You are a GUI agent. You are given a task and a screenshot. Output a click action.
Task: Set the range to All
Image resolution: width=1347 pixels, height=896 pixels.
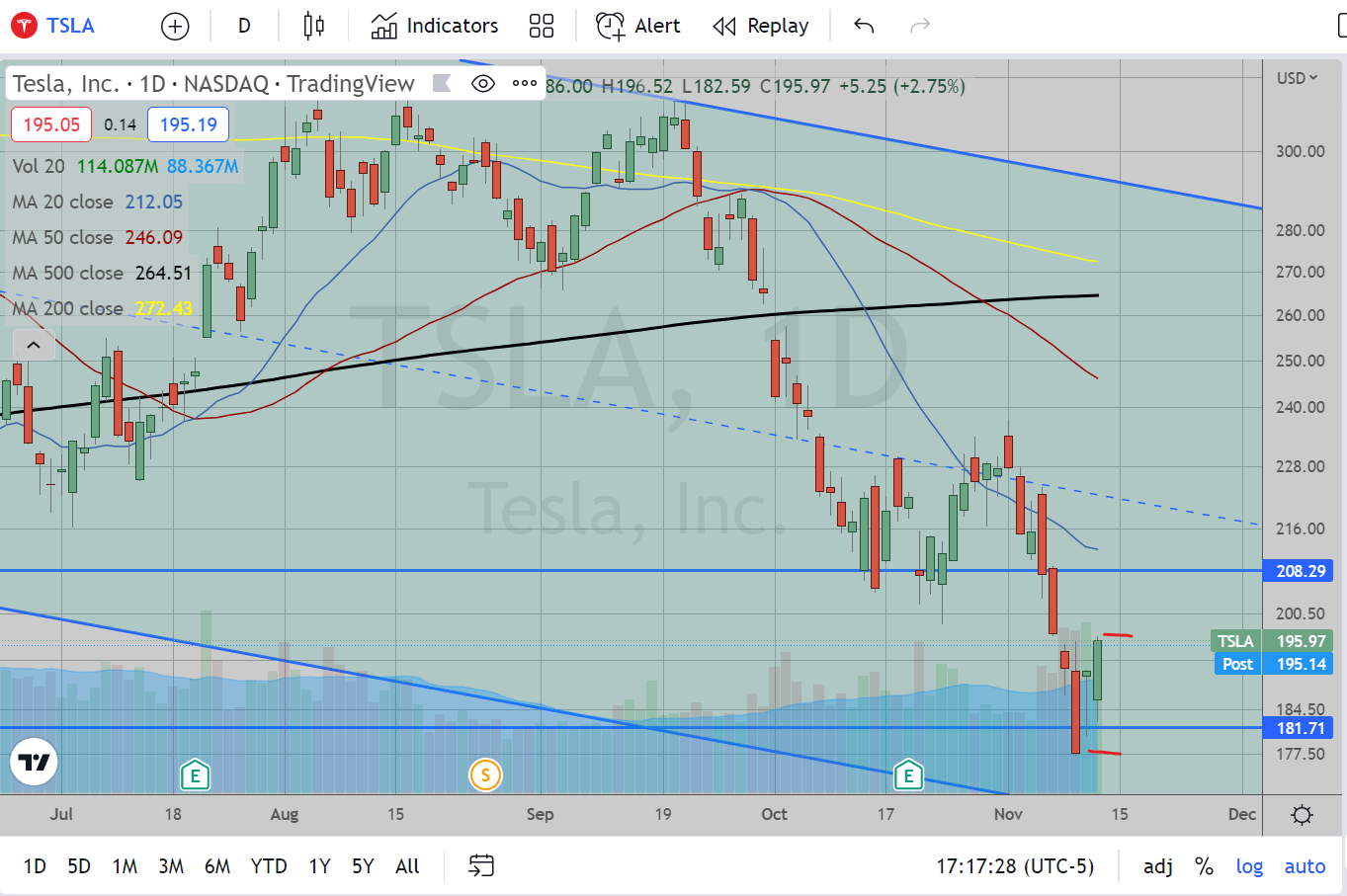click(407, 866)
